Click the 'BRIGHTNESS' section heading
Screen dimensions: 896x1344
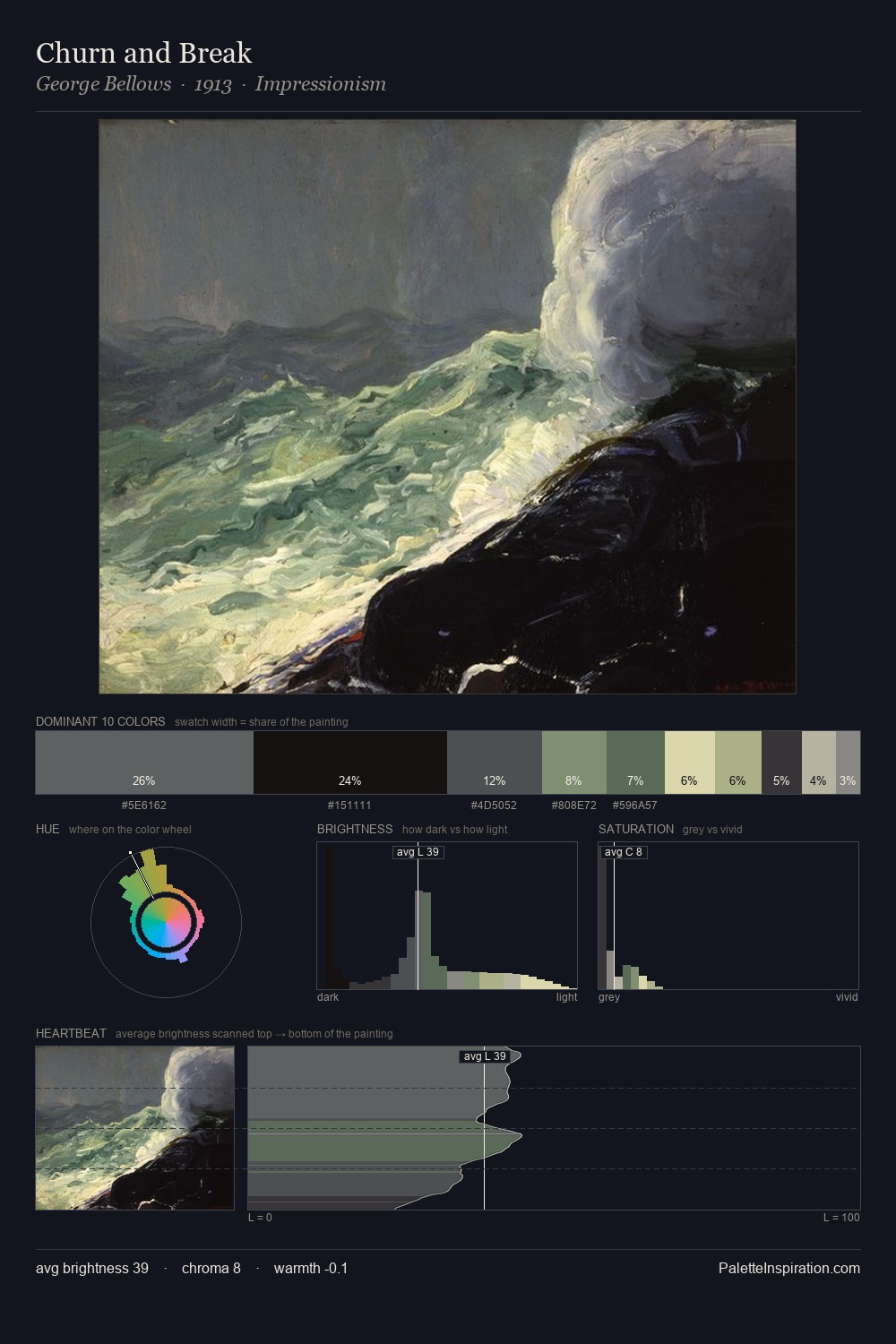[x=355, y=829]
